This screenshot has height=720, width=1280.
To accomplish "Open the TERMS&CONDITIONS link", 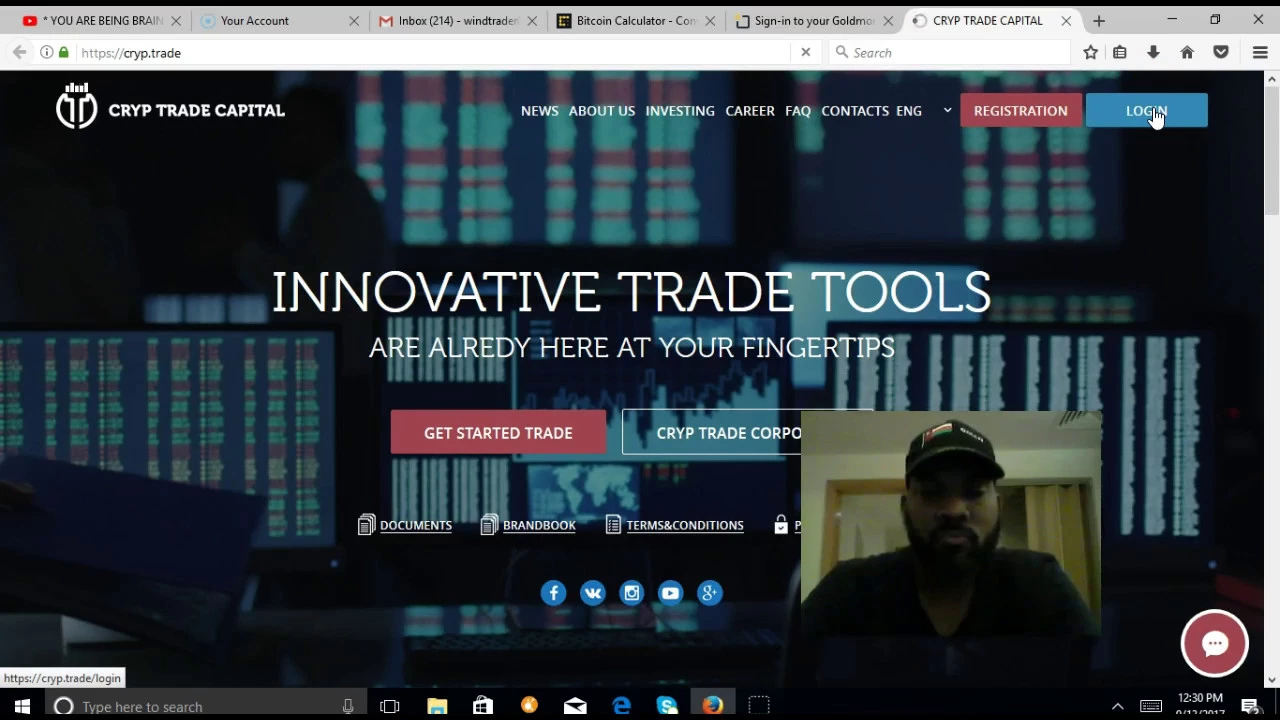I will pyautogui.click(x=675, y=525).
